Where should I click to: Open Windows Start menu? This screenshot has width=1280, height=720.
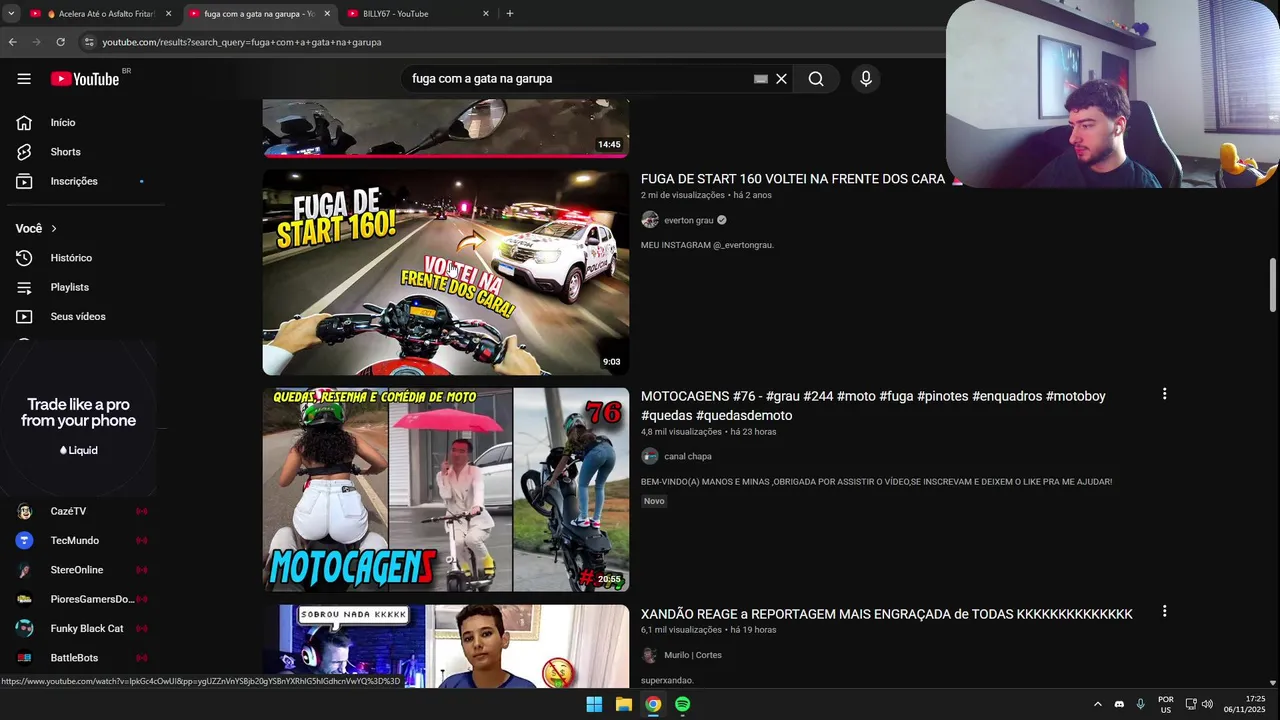tap(594, 704)
